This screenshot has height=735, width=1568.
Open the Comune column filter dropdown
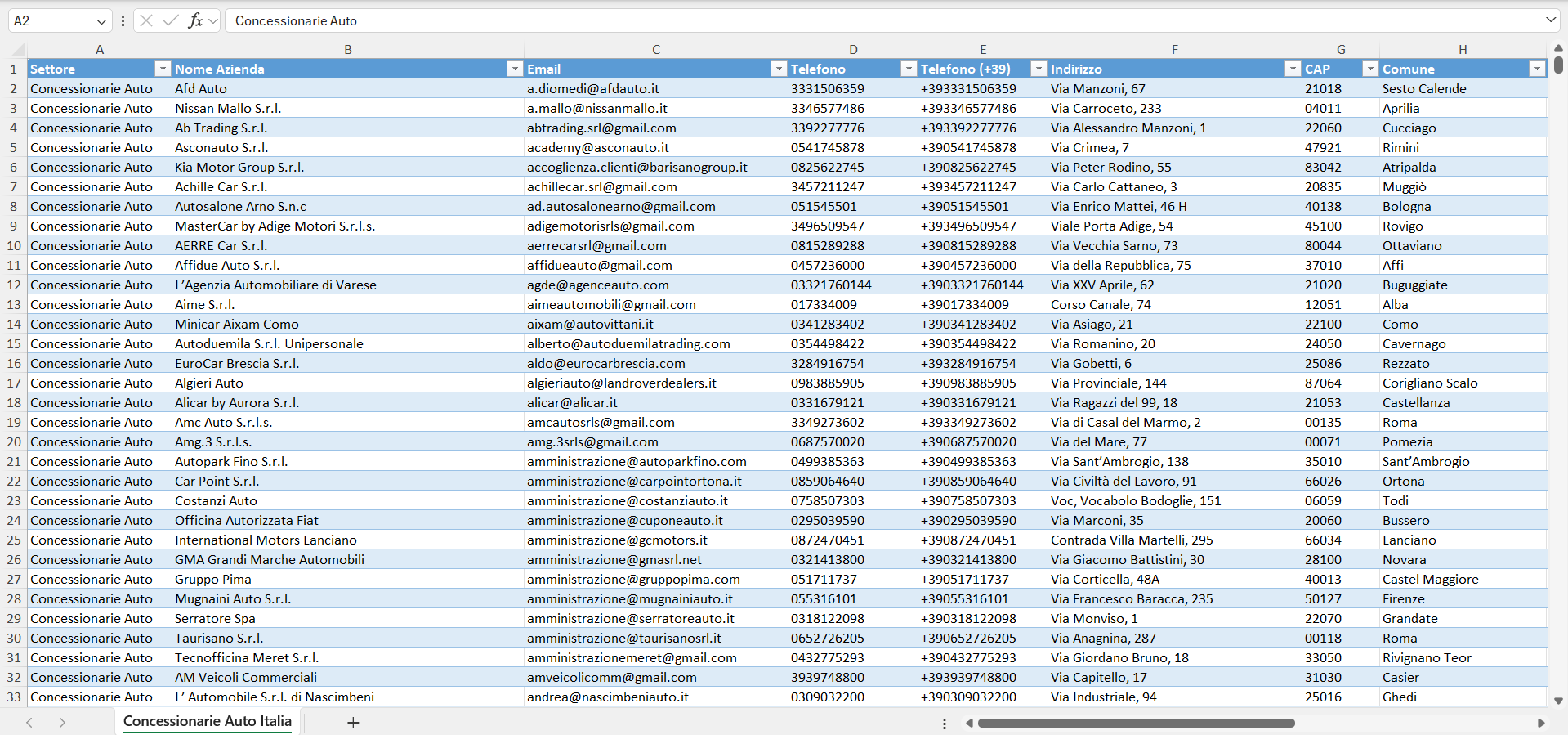pyautogui.click(x=1537, y=69)
